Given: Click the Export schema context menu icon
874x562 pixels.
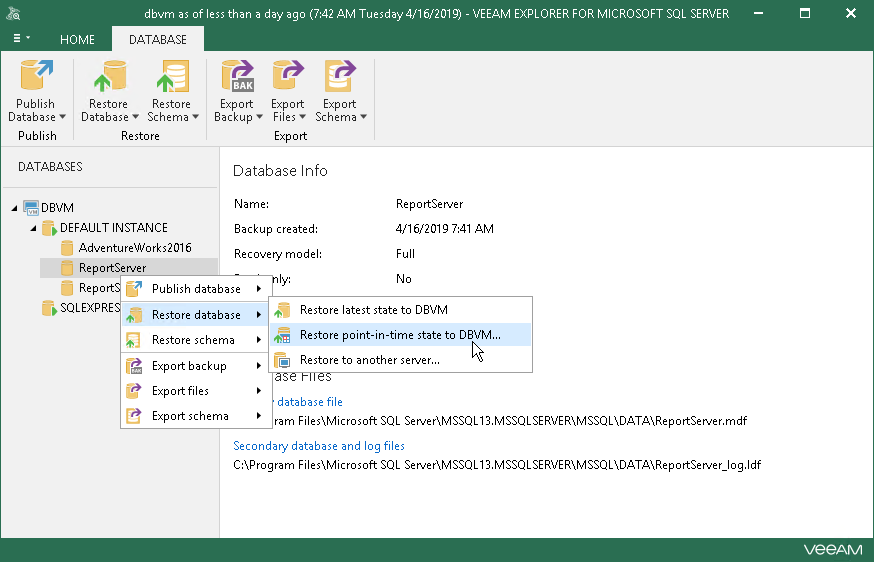Looking at the screenshot, I should (134, 416).
